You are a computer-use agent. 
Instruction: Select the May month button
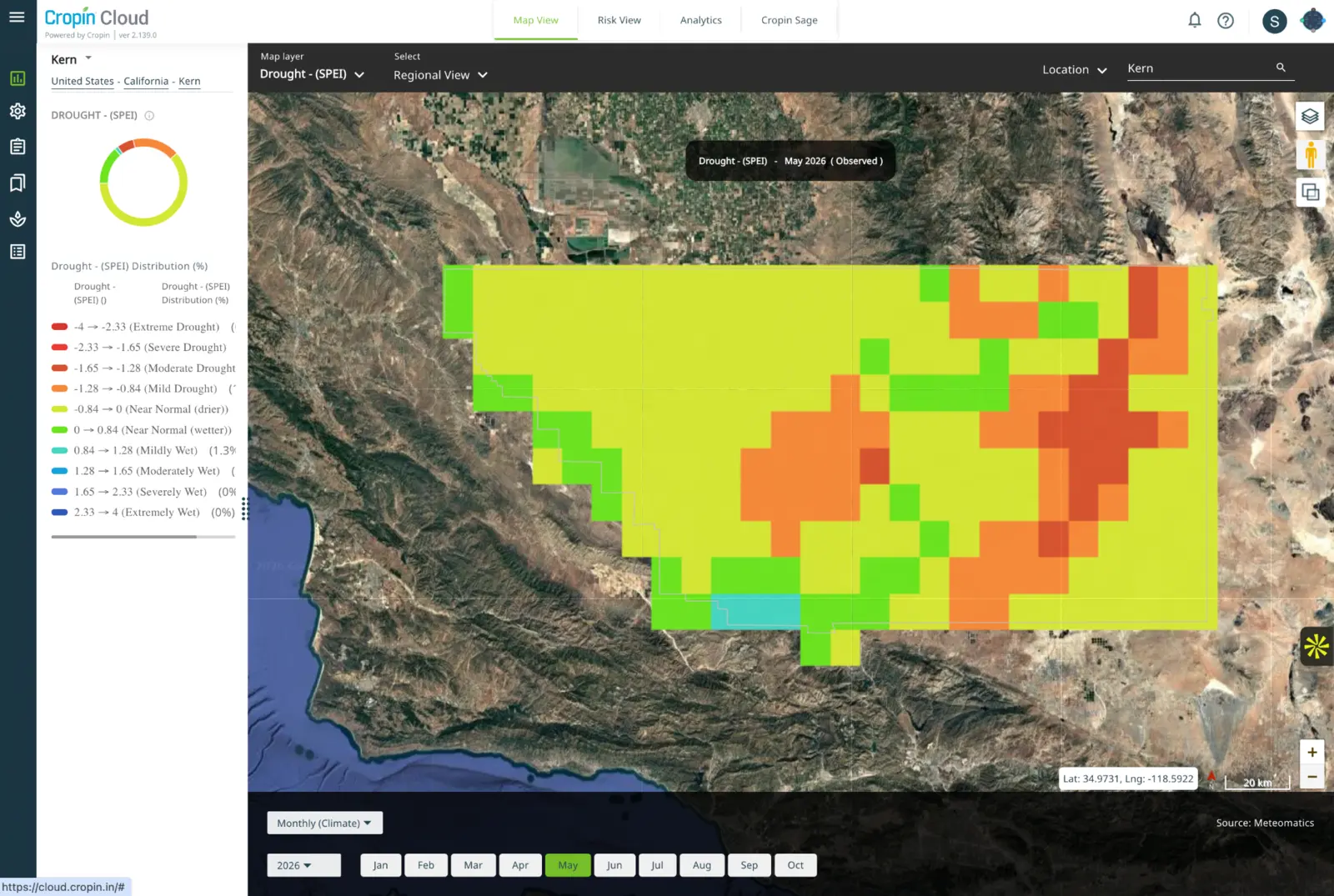(568, 865)
